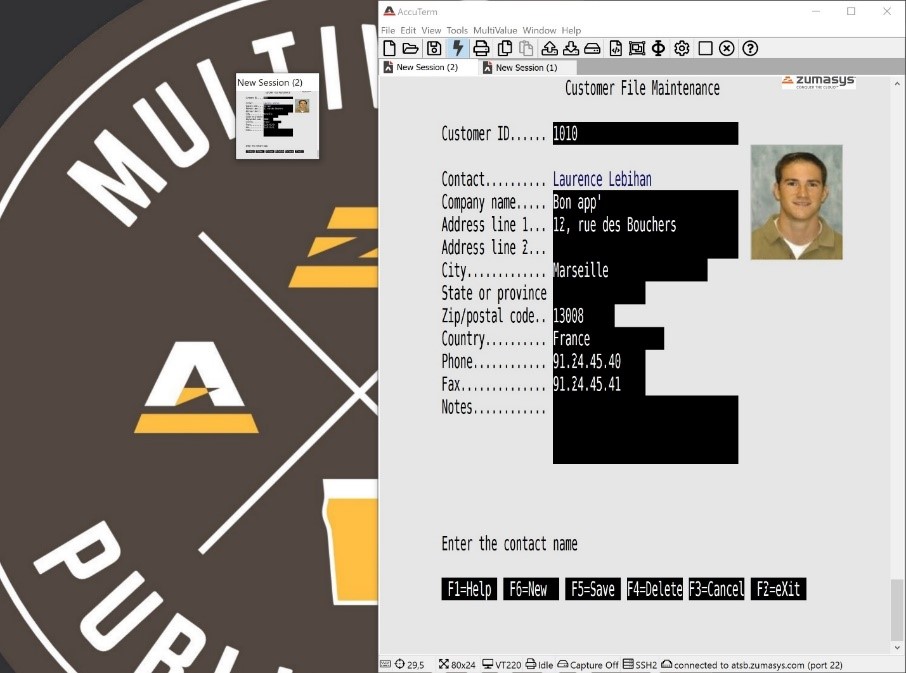The image size is (906, 673).
Task: Click the F1=Help button
Action: click(x=469, y=589)
